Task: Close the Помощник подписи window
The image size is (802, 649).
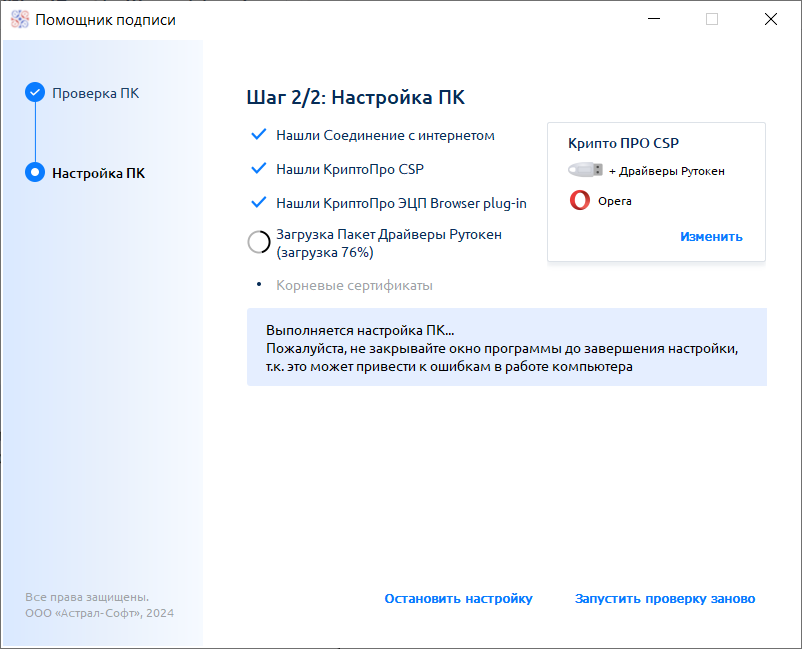Action: pos(771,19)
